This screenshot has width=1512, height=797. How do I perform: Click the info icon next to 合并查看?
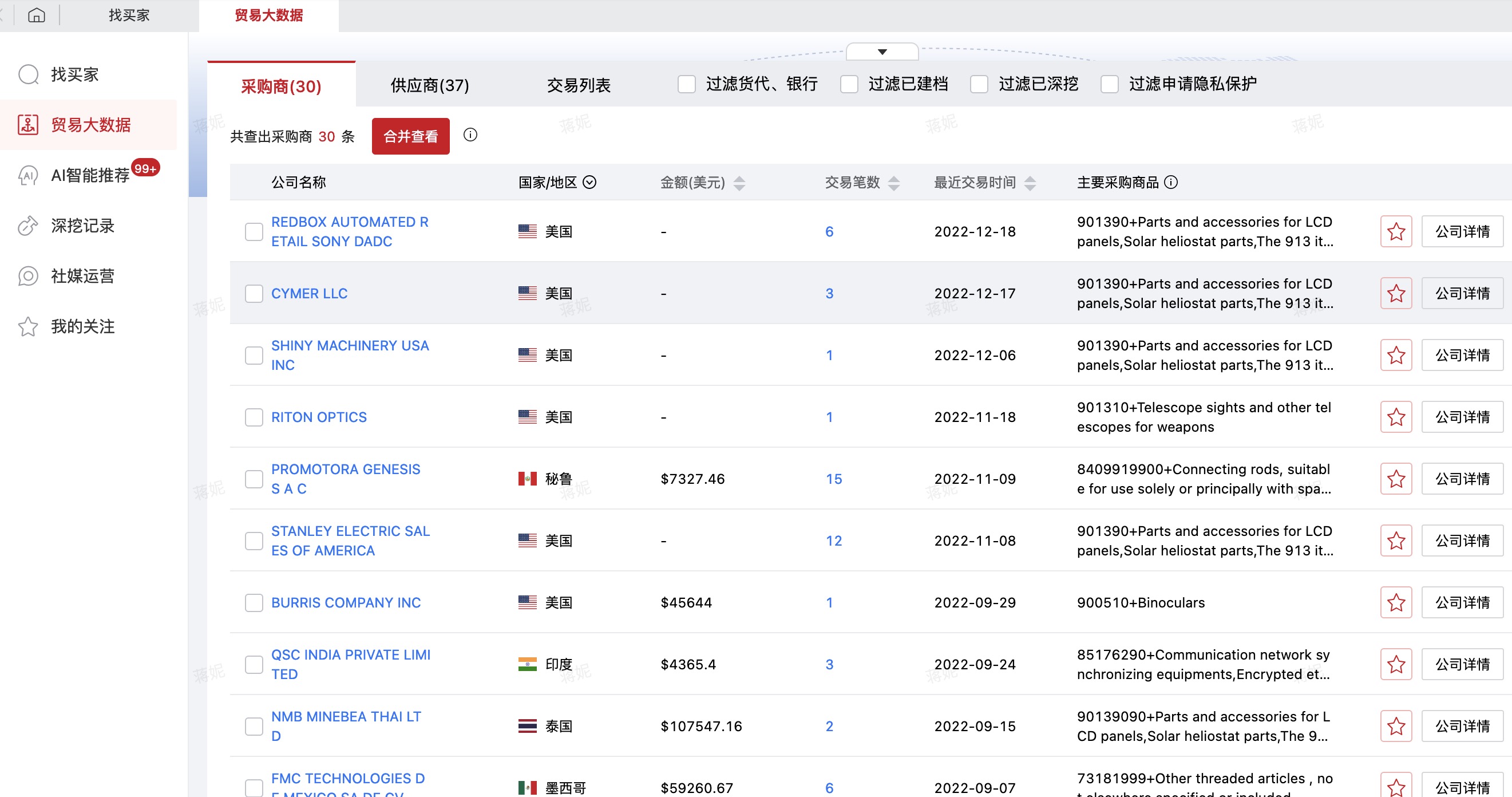pos(470,135)
